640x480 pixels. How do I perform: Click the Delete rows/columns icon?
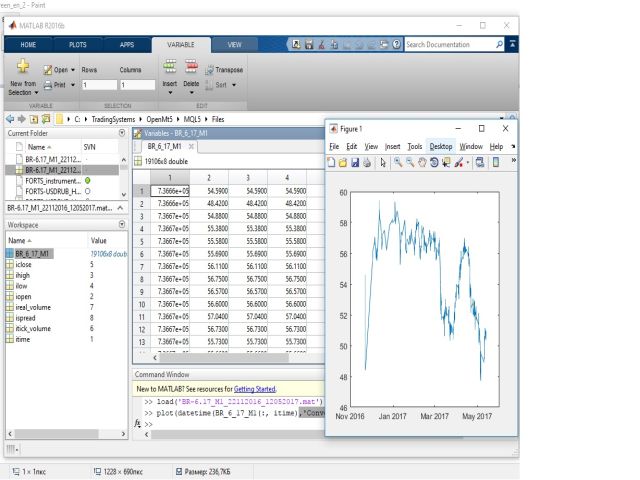(191, 66)
